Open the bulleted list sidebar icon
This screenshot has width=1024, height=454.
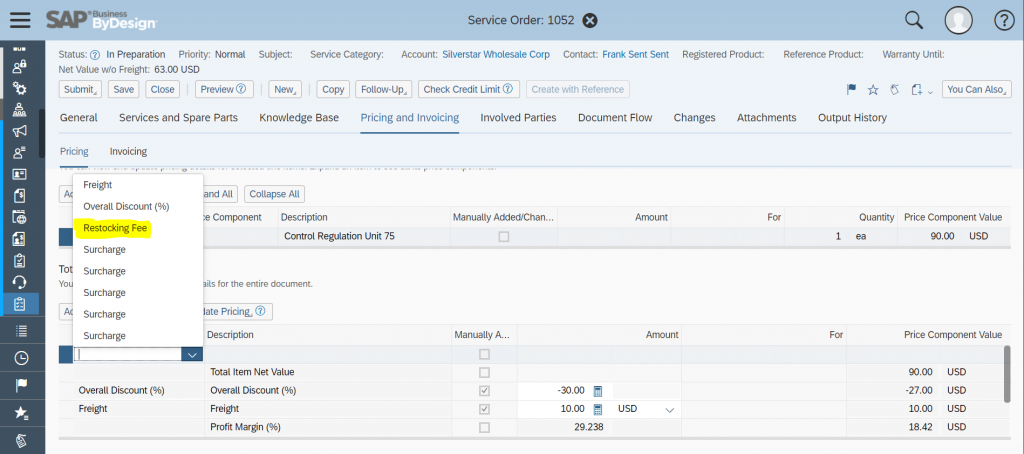click(21, 331)
